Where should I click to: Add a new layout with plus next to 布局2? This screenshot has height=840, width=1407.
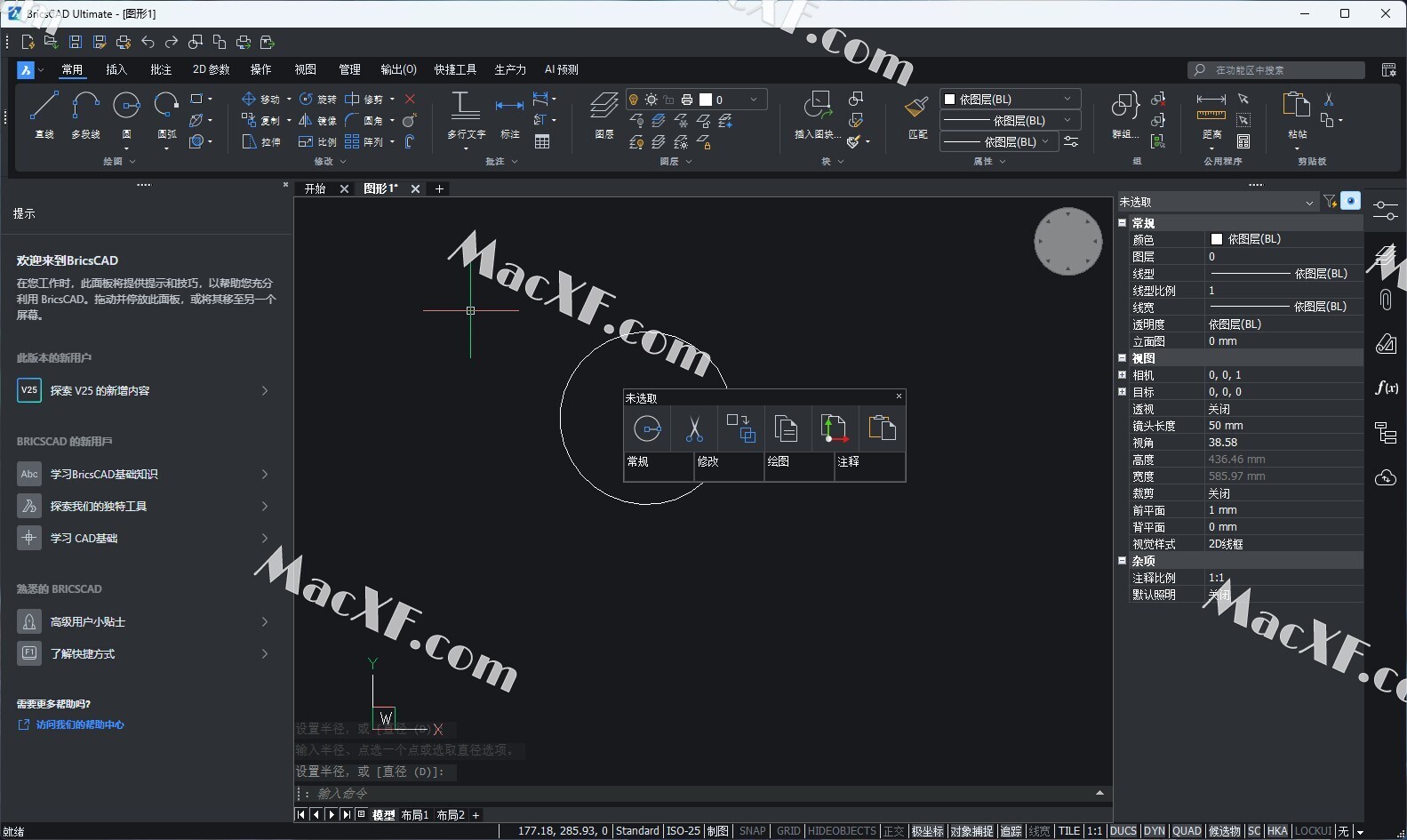point(476,815)
